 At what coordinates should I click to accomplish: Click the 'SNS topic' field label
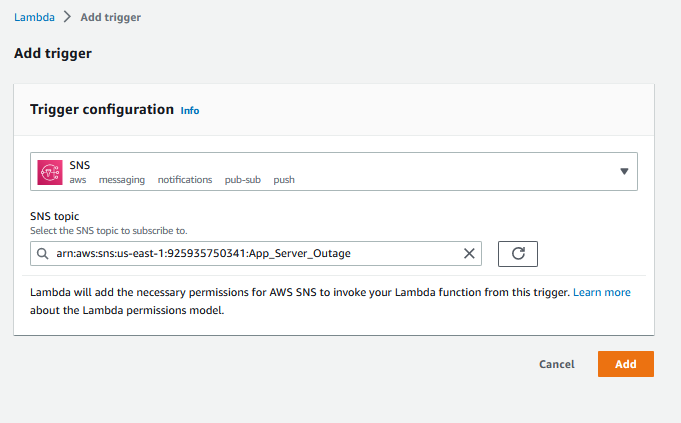(x=54, y=216)
